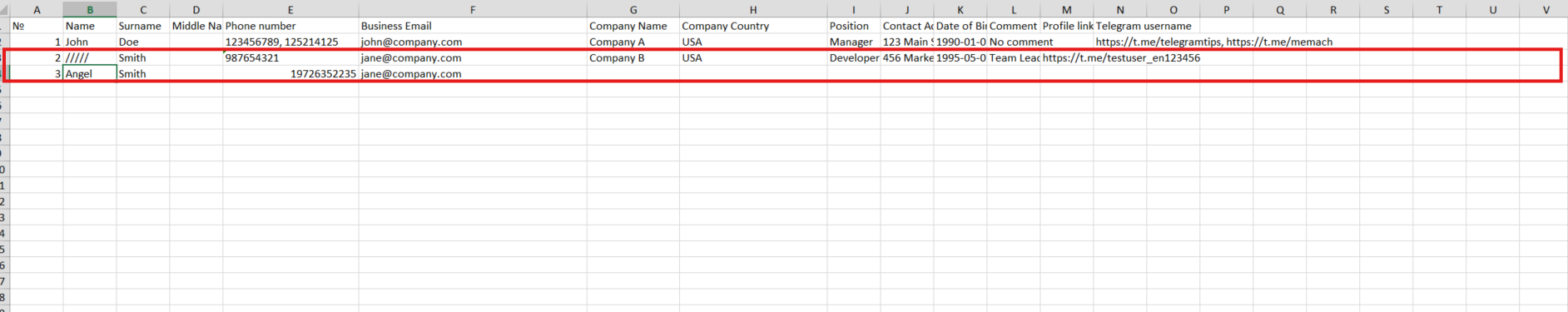This screenshot has width=1568, height=312.
Task: Select the "https://t.me/testuser_en123456" cell
Action: pyautogui.click(x=1067, y=57)
